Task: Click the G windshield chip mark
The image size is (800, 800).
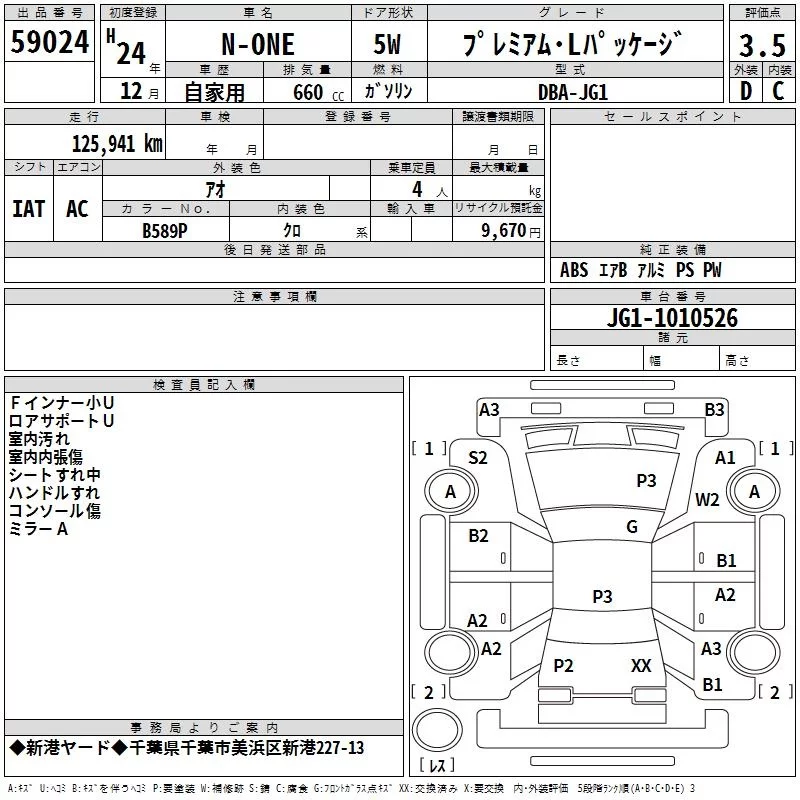Action: (x=632, y=527)
